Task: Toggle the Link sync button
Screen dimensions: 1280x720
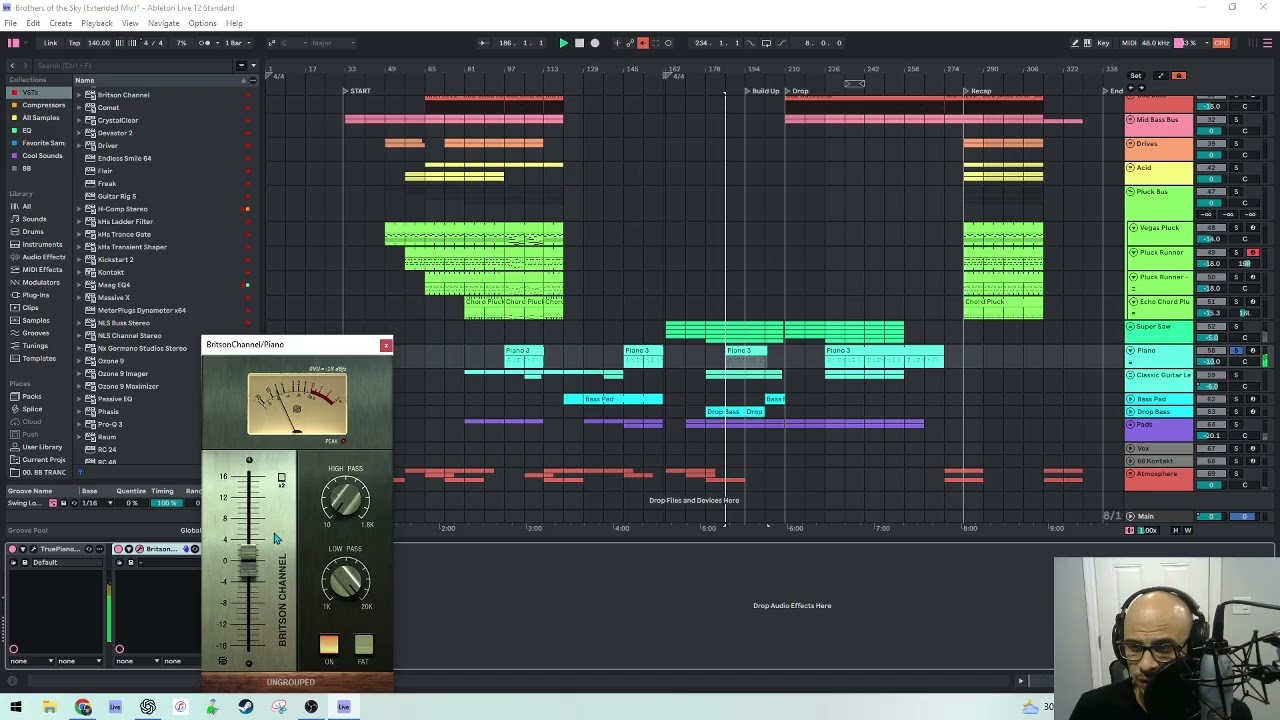Action: [x=50, y=43]
